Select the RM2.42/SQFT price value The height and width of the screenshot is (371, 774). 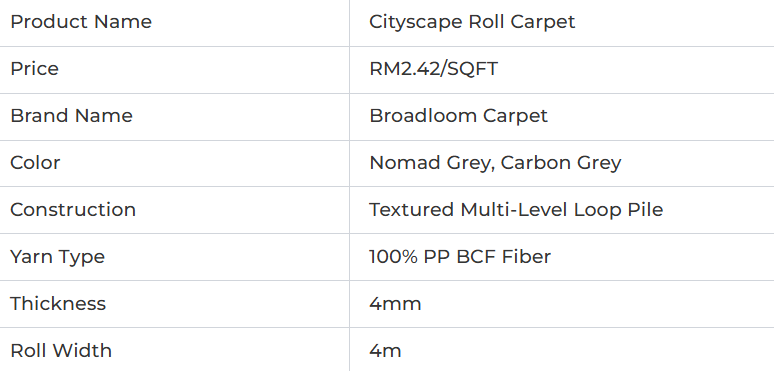(x=433, y=69)
